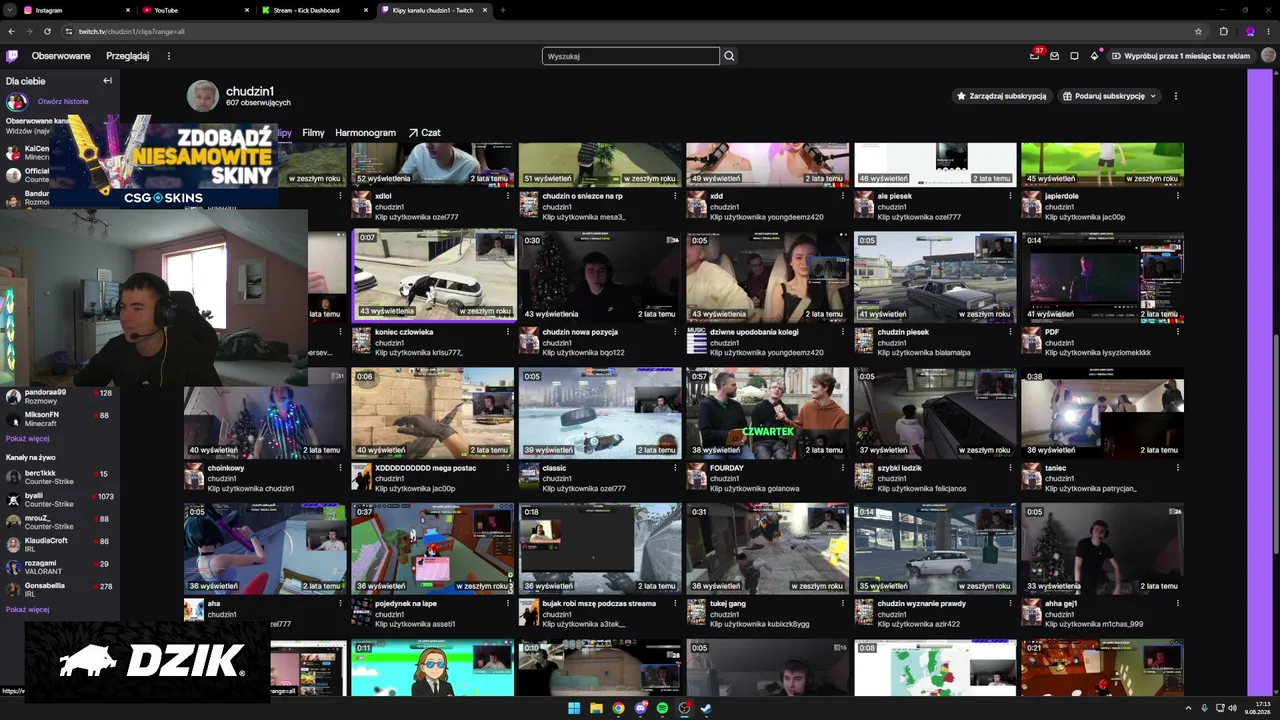
Task: Open pandoraa99 channel in sidebar
Action: pyautogui.click(x=60, y=396)
